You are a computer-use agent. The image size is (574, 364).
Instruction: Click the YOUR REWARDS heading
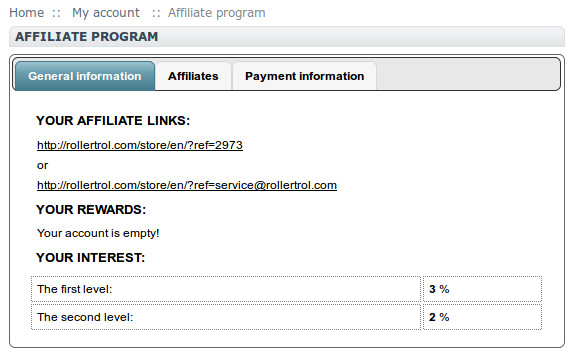[x=91, y=209]
